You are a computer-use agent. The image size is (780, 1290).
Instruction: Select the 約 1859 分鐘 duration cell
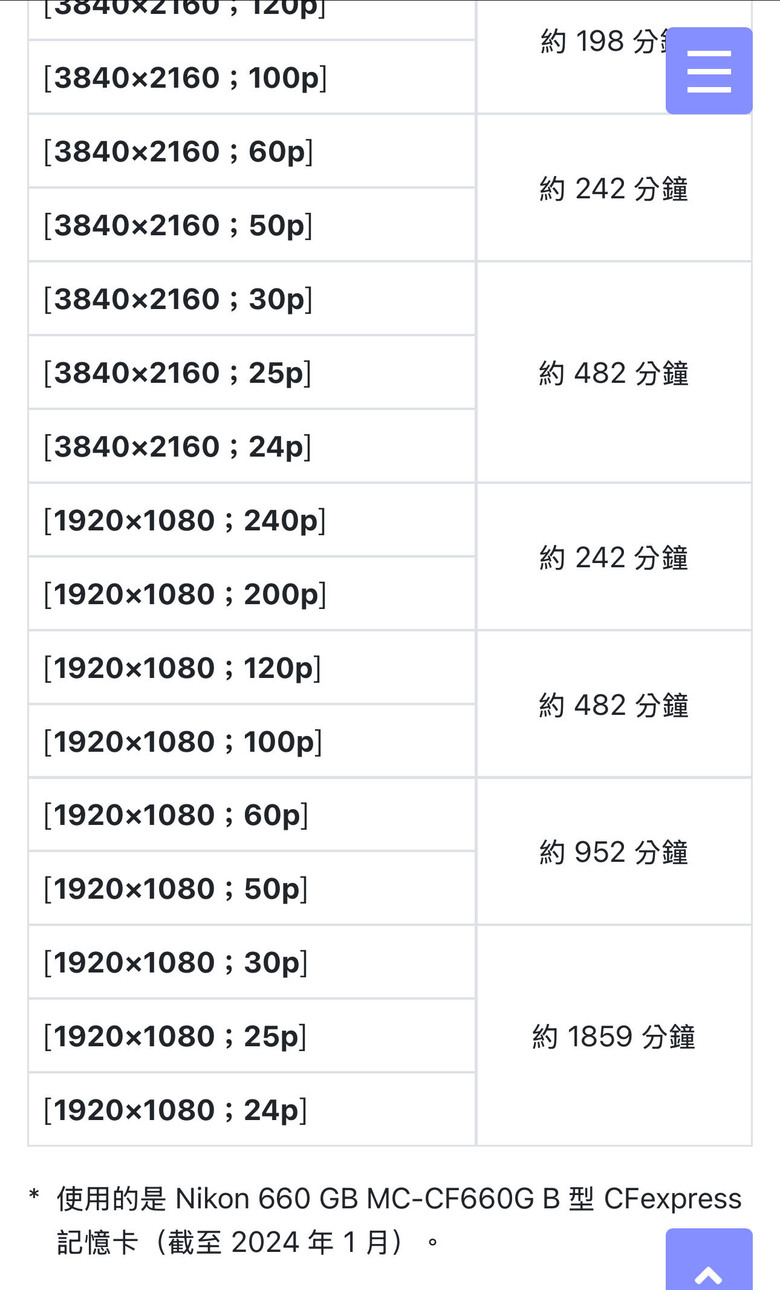click(x=614, y=1036)
